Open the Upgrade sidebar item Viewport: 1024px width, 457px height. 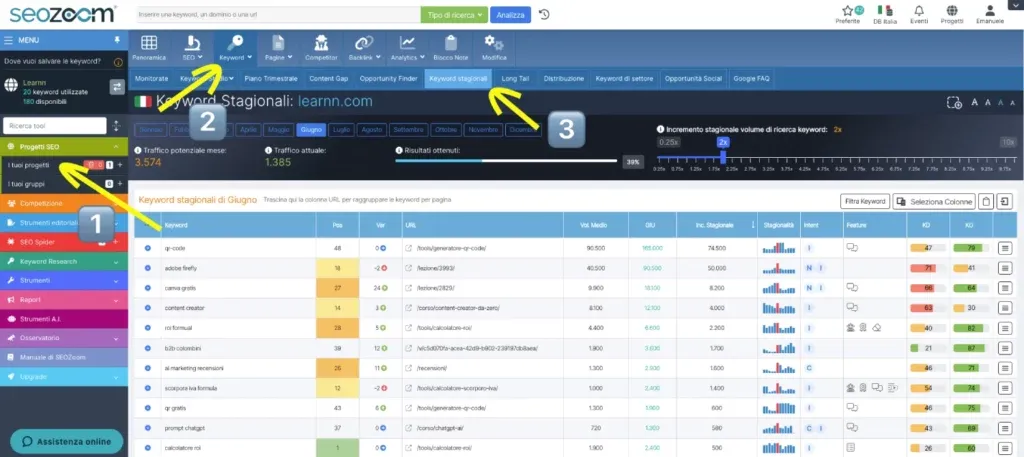[64, 377]
